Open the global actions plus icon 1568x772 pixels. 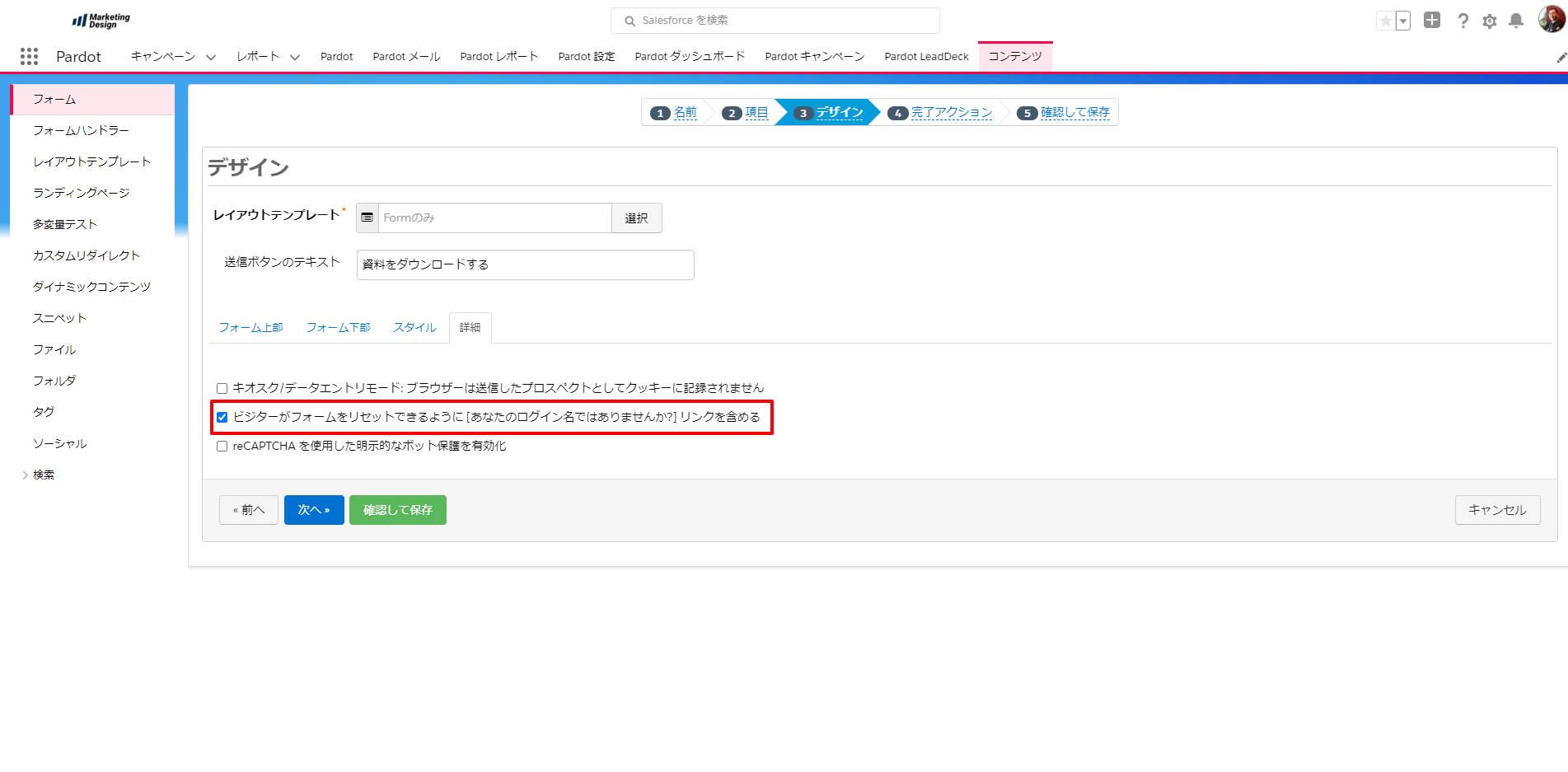[x=1432, y=21]
